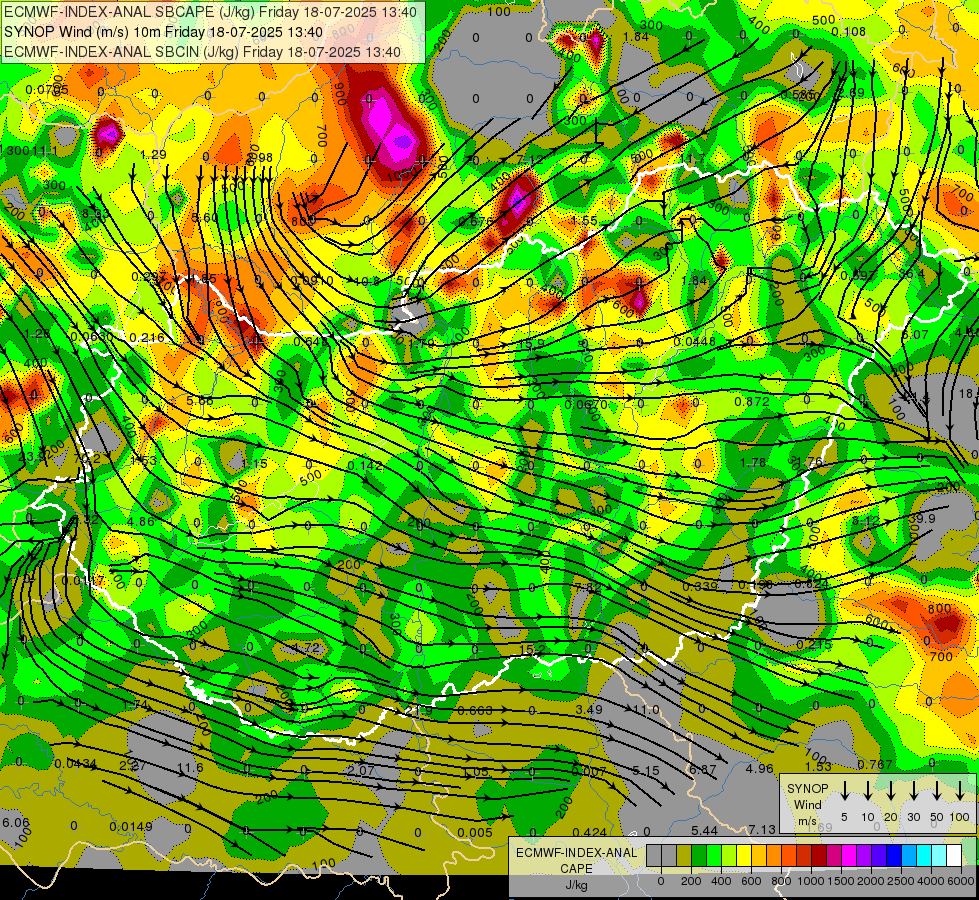This screenshot has width=979, height=900.
Task: Click the 2.27 value on the map
Action: [x=132, y=766]
